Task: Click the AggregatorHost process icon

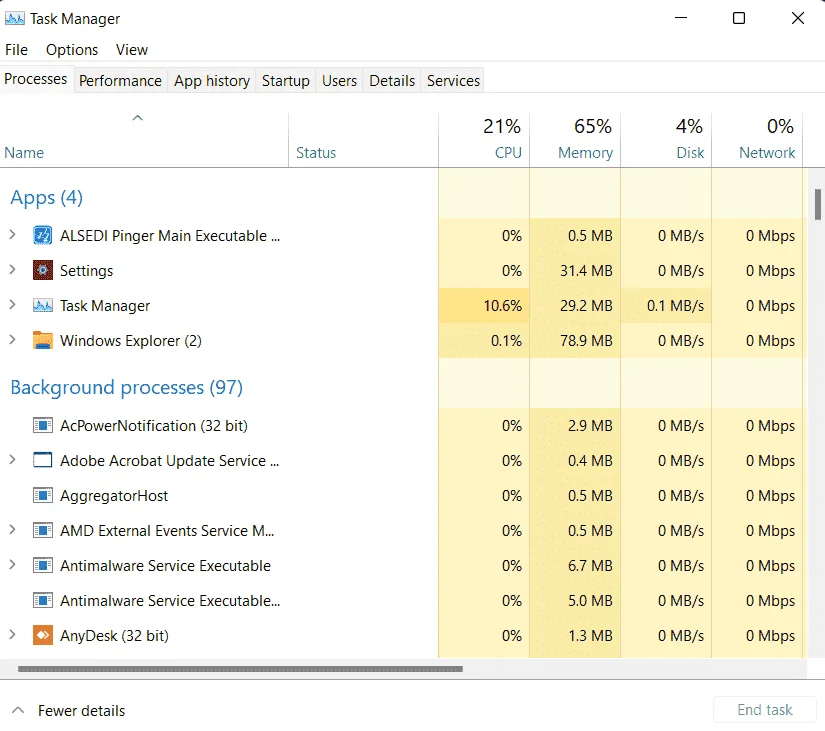Action: 43,495
